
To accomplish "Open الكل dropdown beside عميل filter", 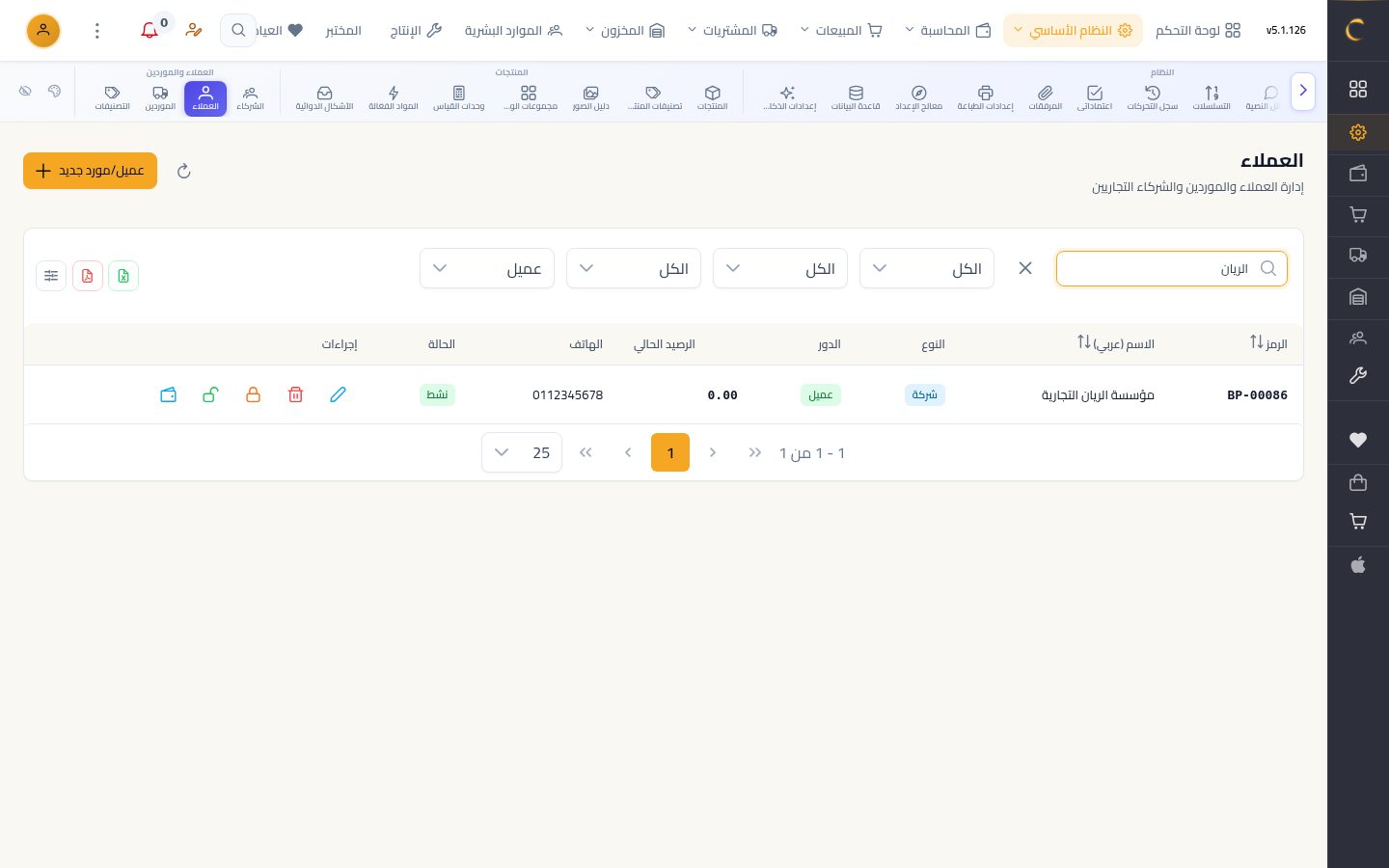I will (634, 268).
